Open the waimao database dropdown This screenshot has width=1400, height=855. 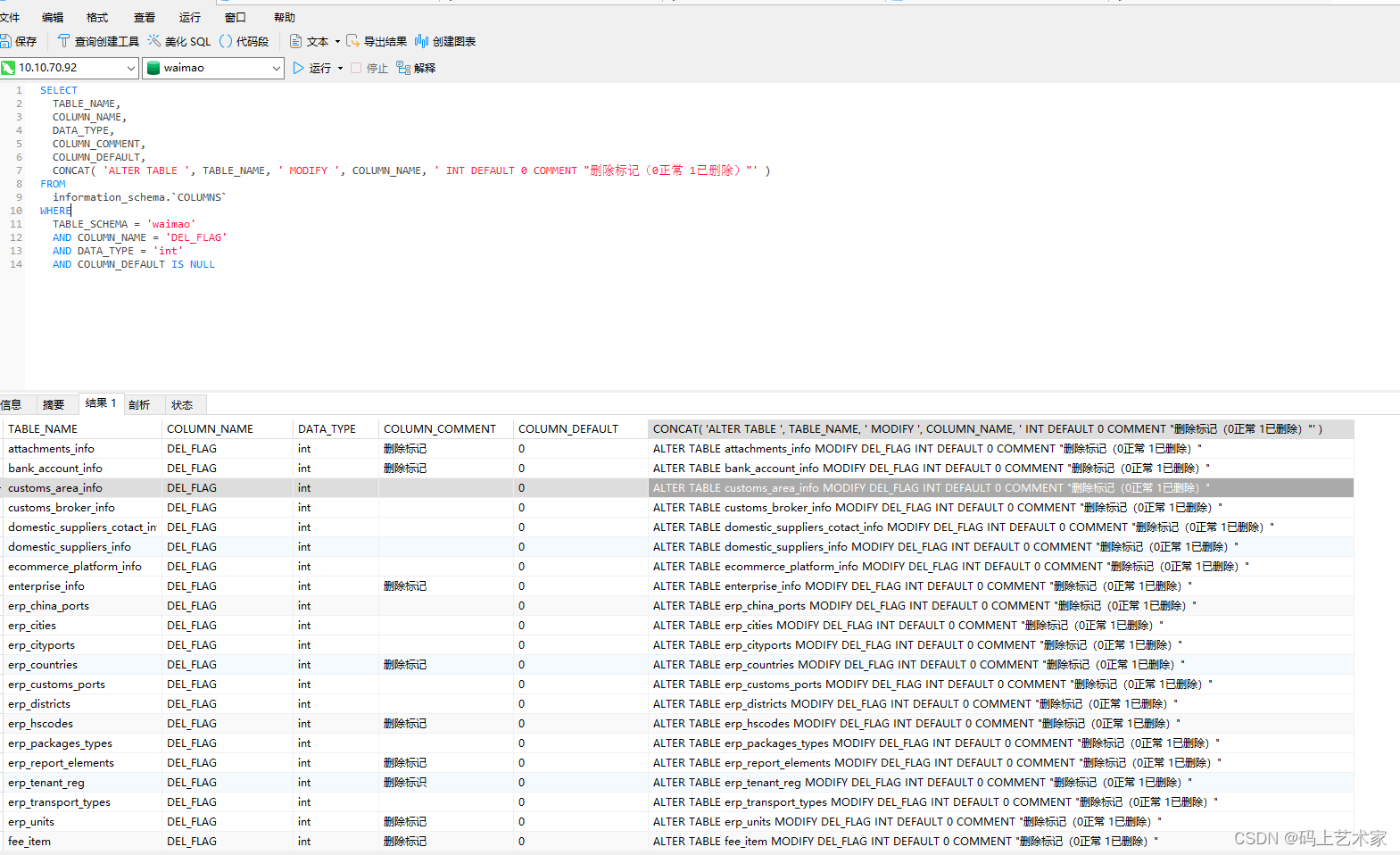pos(213,68)
